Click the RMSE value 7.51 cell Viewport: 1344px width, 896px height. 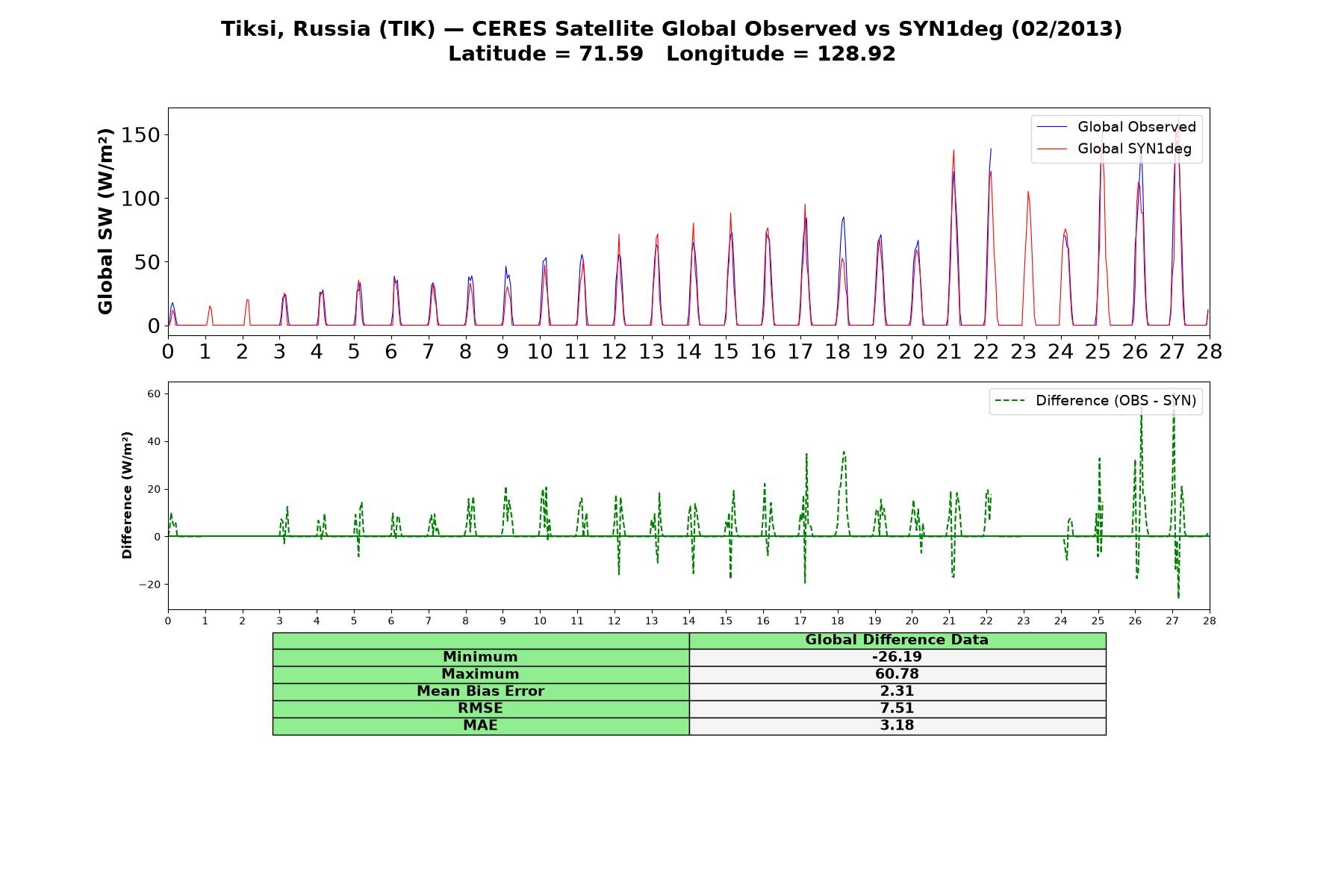pyautogui.click(x=897, y=709)
